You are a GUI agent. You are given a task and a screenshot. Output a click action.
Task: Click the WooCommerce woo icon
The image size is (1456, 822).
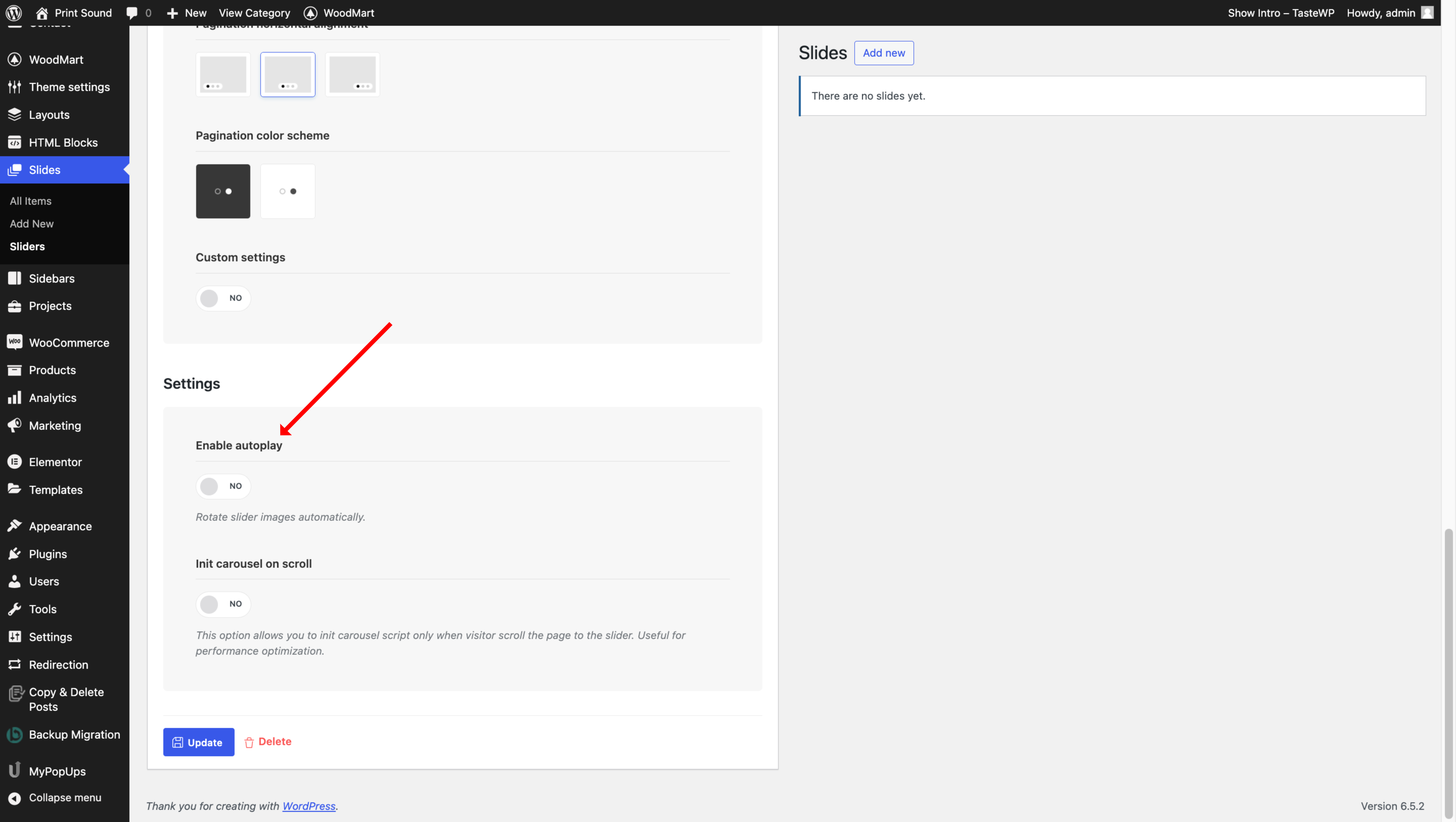[15, 342]
